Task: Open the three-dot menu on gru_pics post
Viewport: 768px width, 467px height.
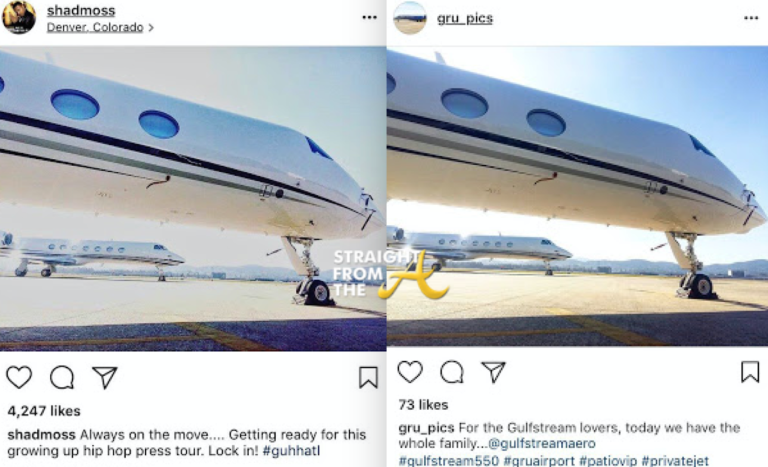Action: coord(751,18)
